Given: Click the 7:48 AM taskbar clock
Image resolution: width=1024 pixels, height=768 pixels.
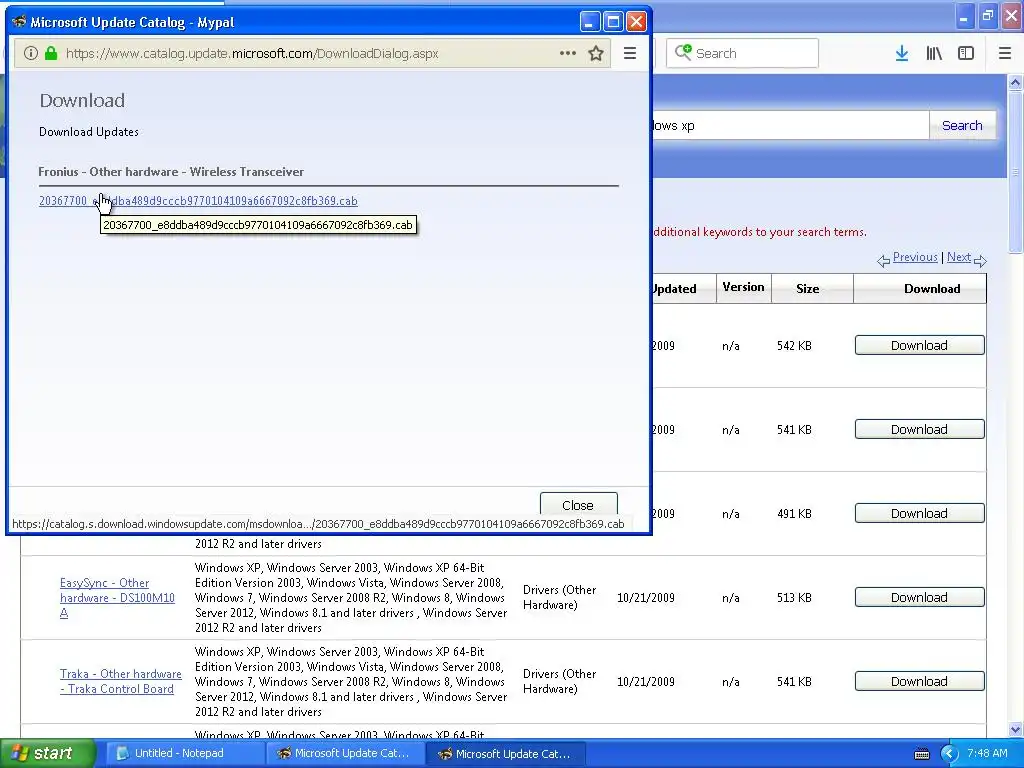Looking at the screenshot, I should click(987, 753).
